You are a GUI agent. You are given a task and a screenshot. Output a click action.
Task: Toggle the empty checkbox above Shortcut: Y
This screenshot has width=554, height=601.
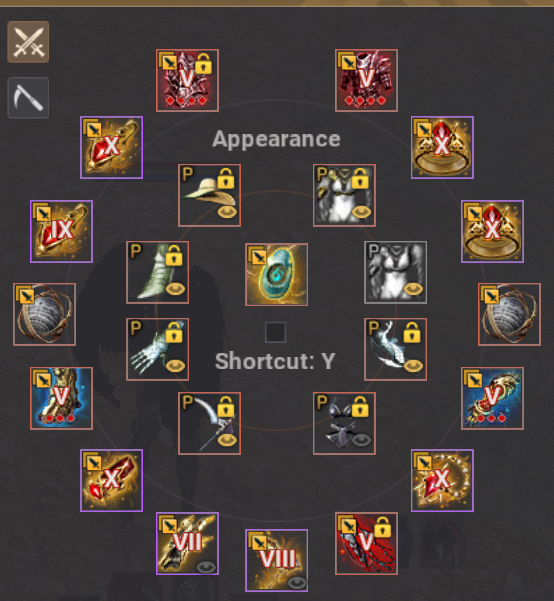coord(275,332)
